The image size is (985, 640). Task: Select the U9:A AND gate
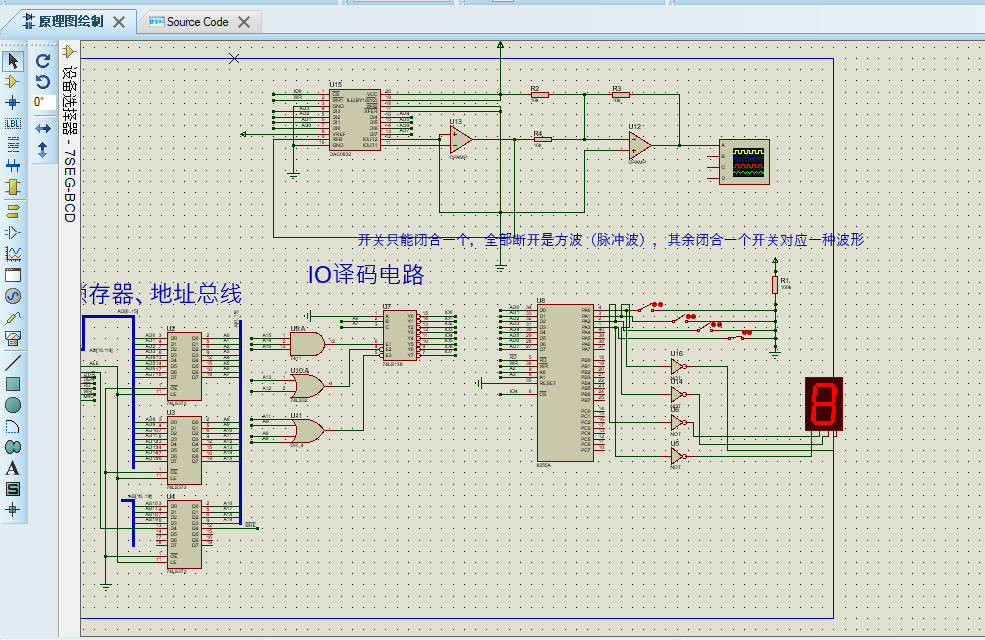pos(307,344)
